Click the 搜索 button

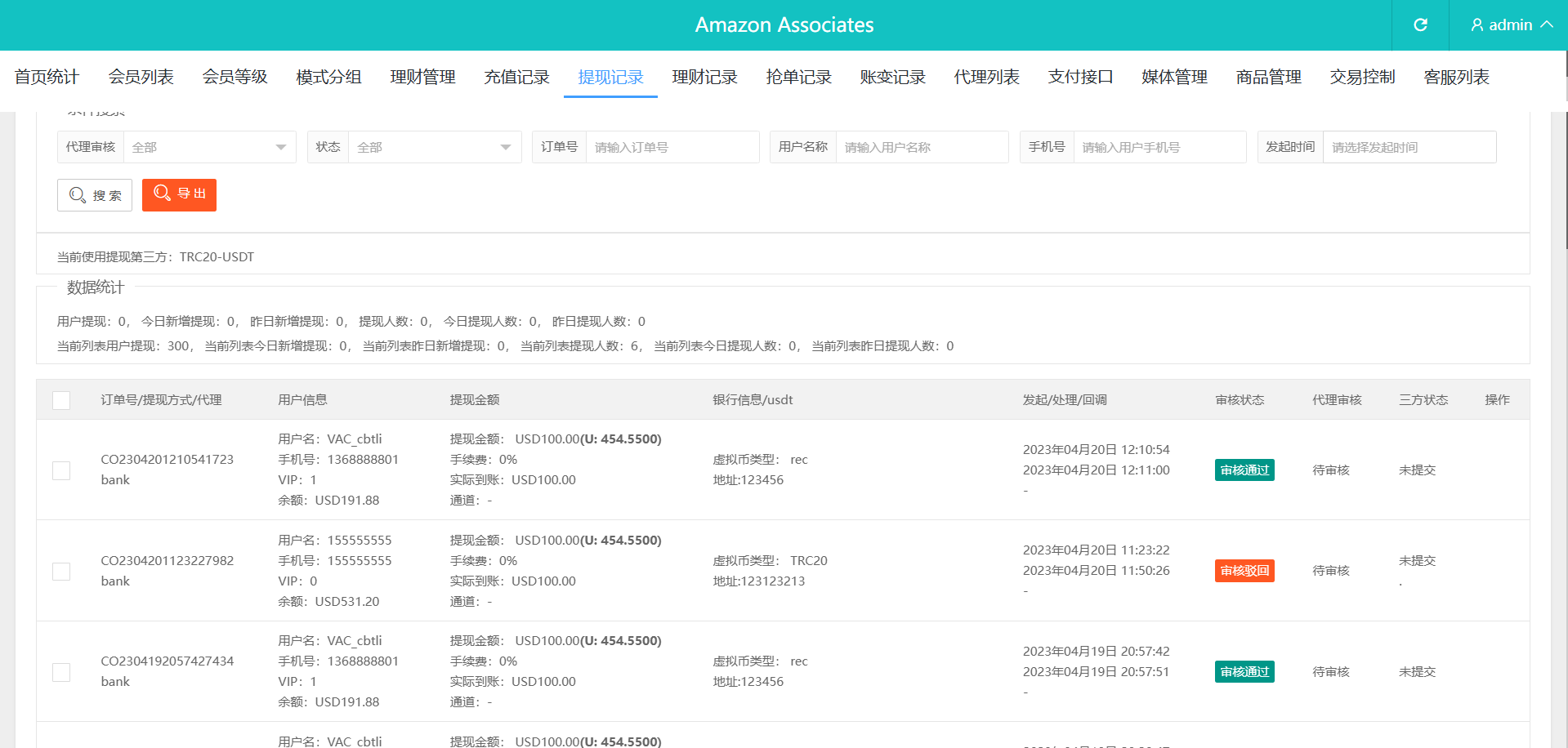[x=95, y=195]
